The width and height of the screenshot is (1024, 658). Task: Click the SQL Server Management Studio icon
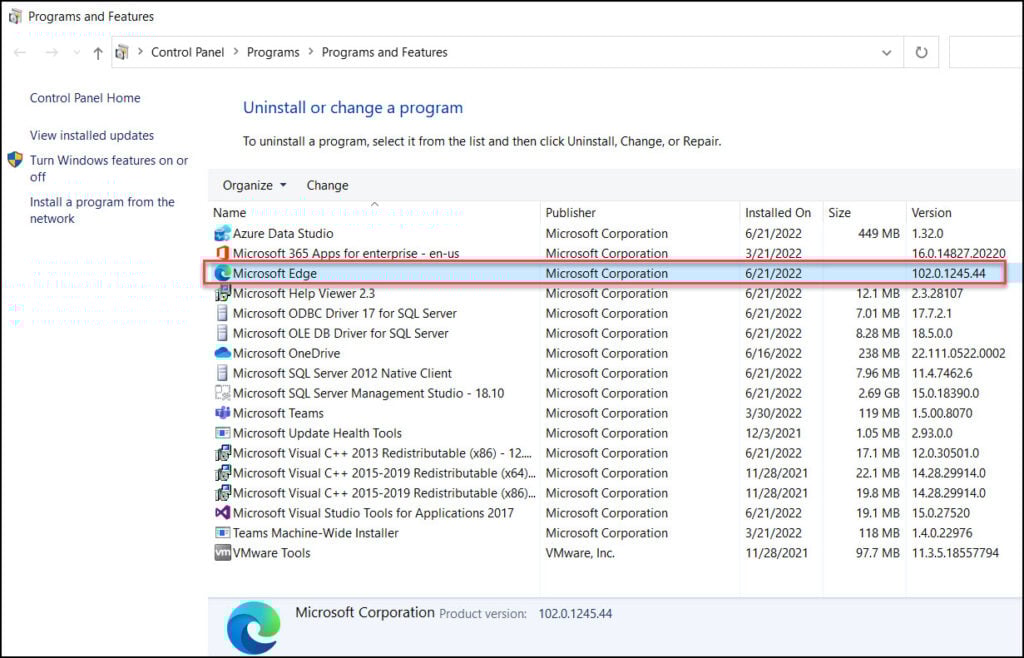pyautogui.click(x=222, y=393)
